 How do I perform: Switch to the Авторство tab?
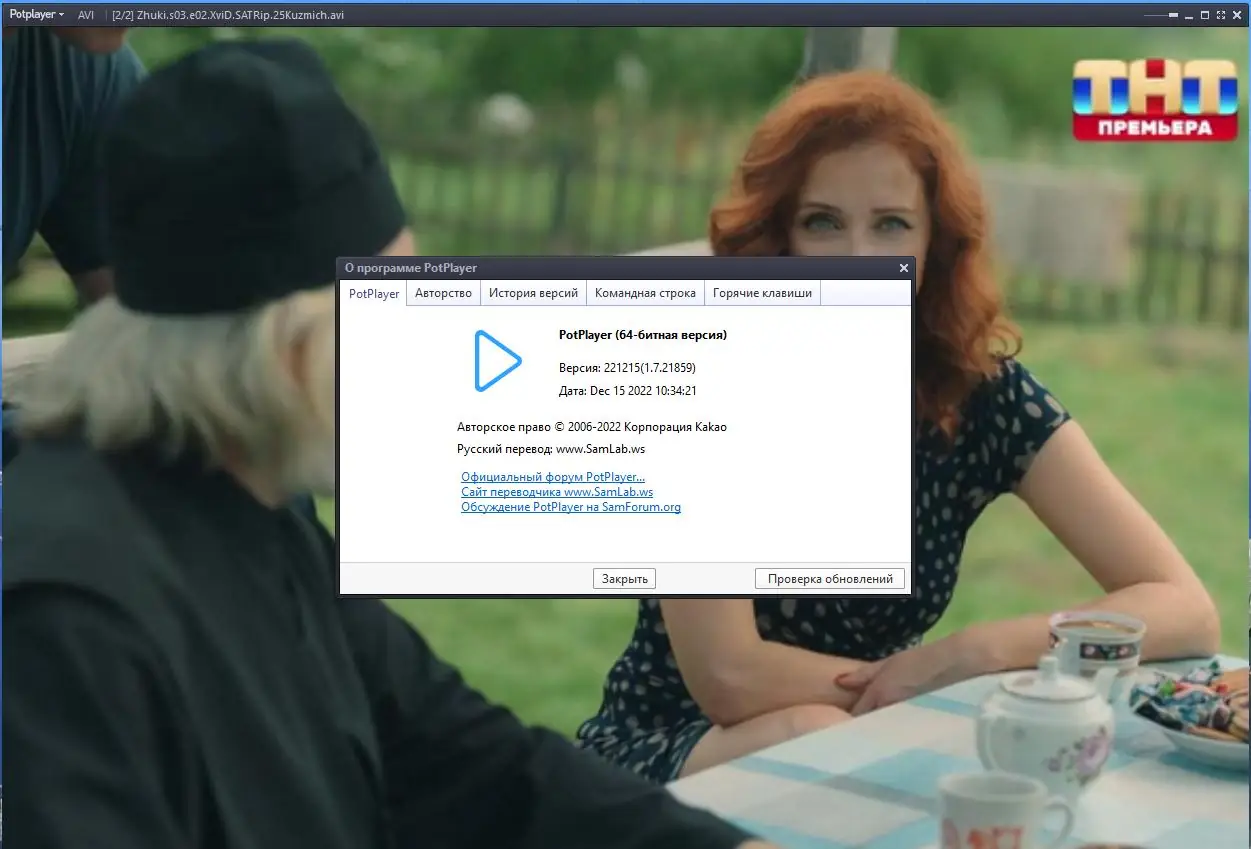(443, 293)
